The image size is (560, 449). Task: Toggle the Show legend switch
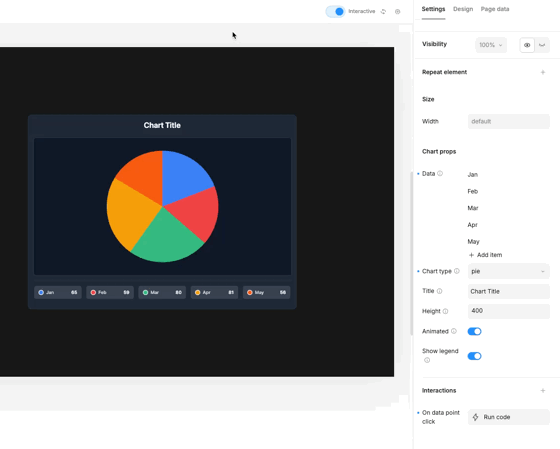[474, 356]
